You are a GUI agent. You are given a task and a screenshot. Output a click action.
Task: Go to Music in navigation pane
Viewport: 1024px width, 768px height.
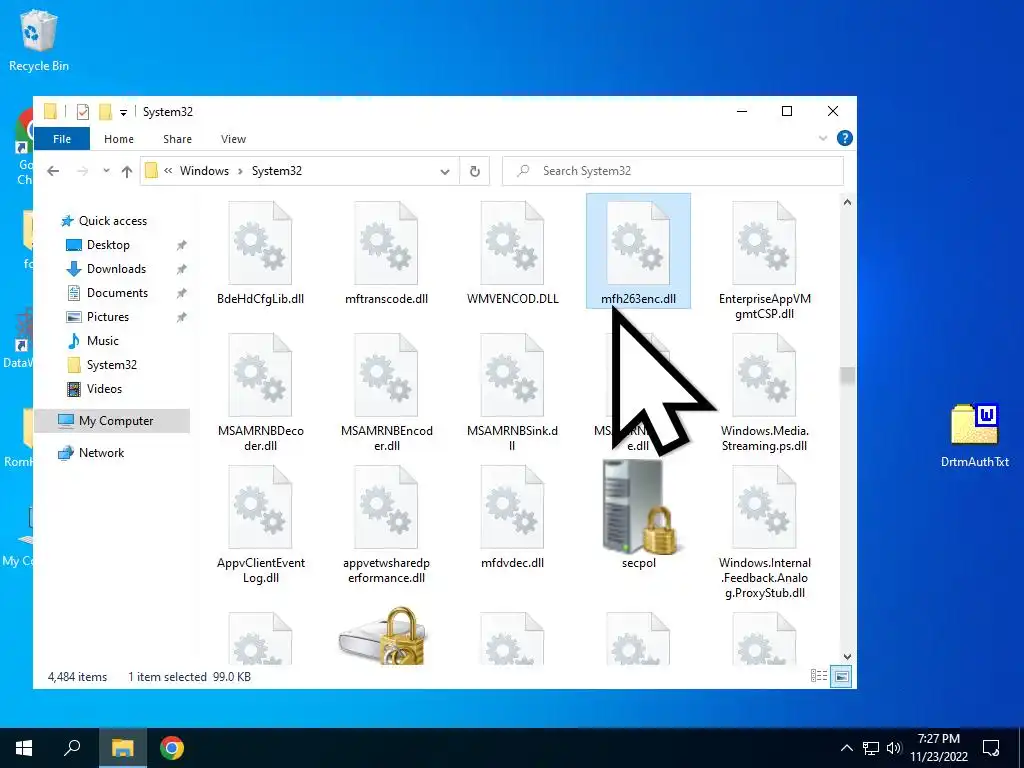tap(103, 341)
